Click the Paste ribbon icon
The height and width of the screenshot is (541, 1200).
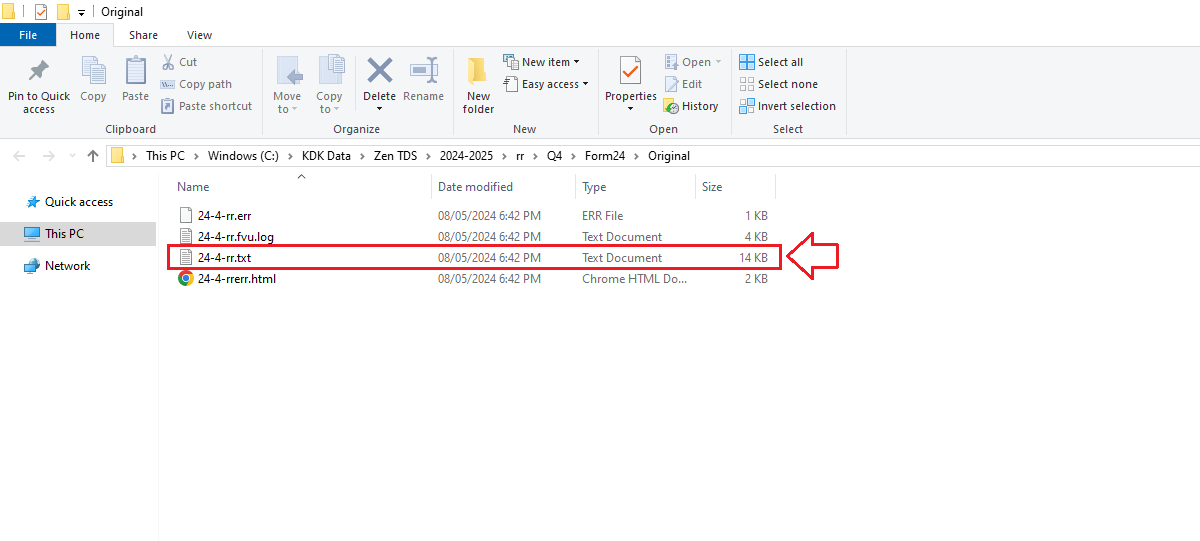coord(135,71)
